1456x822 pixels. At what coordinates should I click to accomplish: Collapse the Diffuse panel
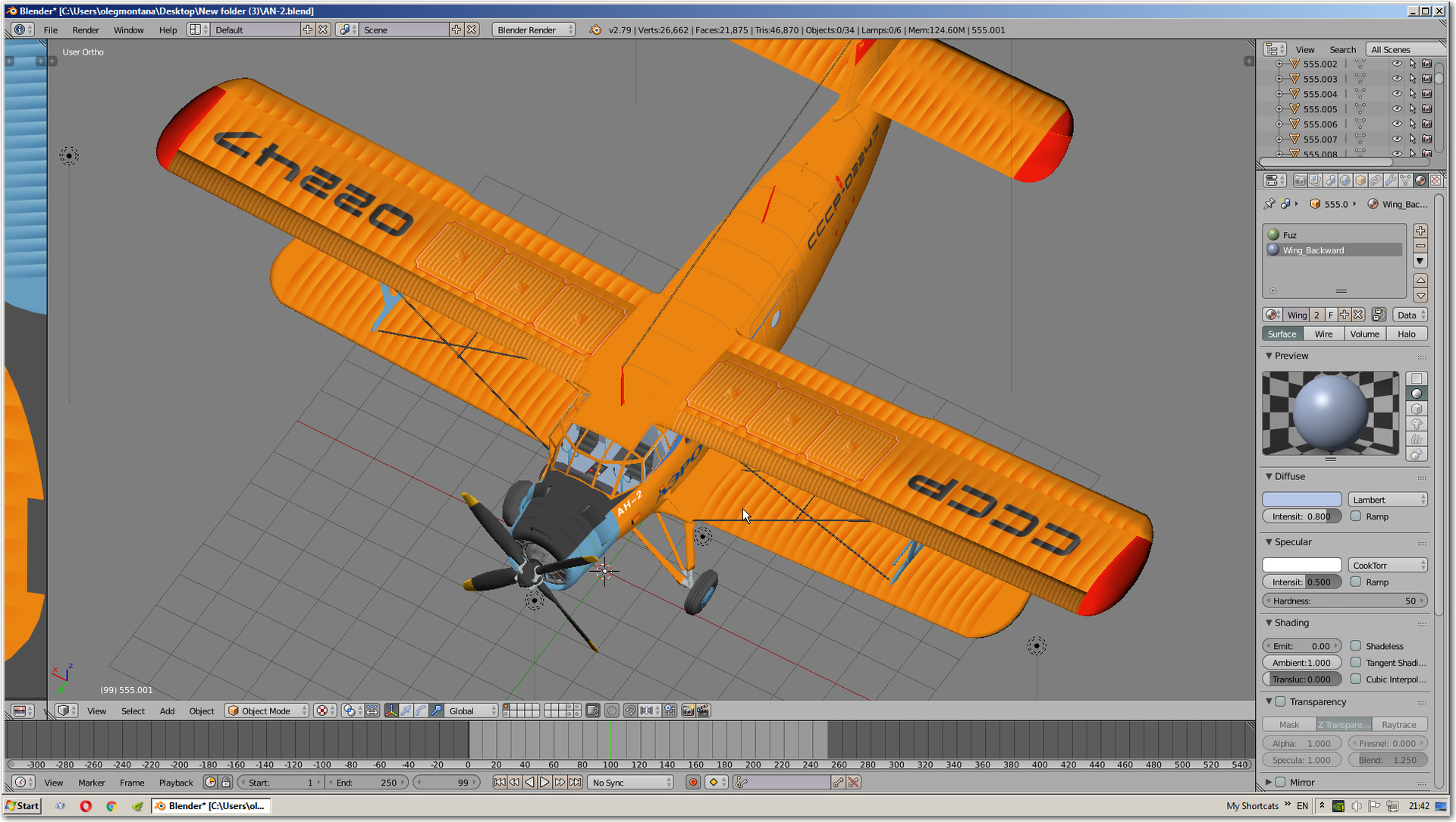tap(1269, 476)
